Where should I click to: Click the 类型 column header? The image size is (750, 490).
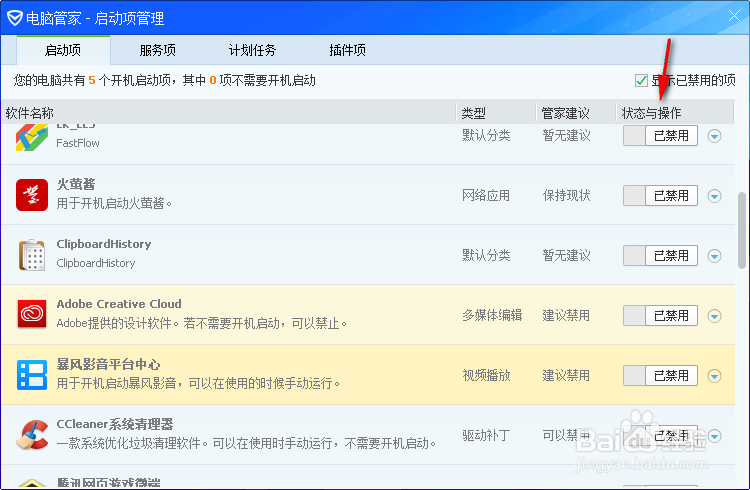(x=474, y=113)
